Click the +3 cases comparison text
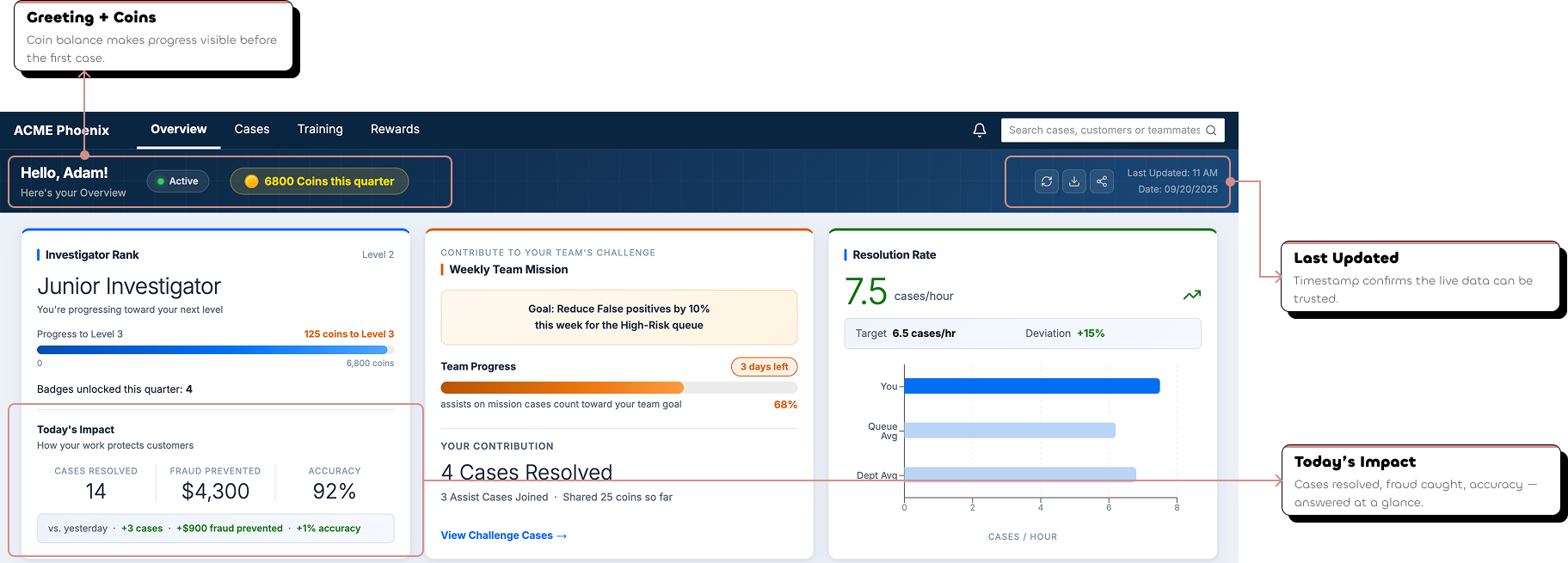The width and height of the screenshot is (1568, 563). click(142, 529)
